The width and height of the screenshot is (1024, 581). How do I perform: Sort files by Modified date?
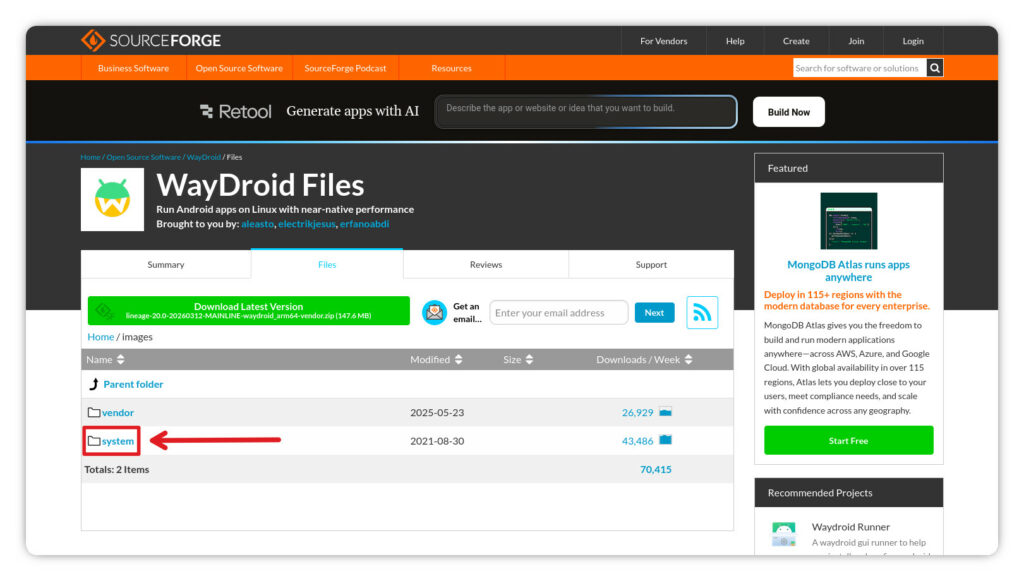[x=436, y=360]
